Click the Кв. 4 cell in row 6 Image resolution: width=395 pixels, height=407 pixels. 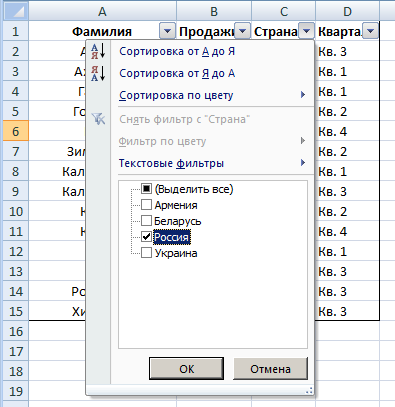347,131
